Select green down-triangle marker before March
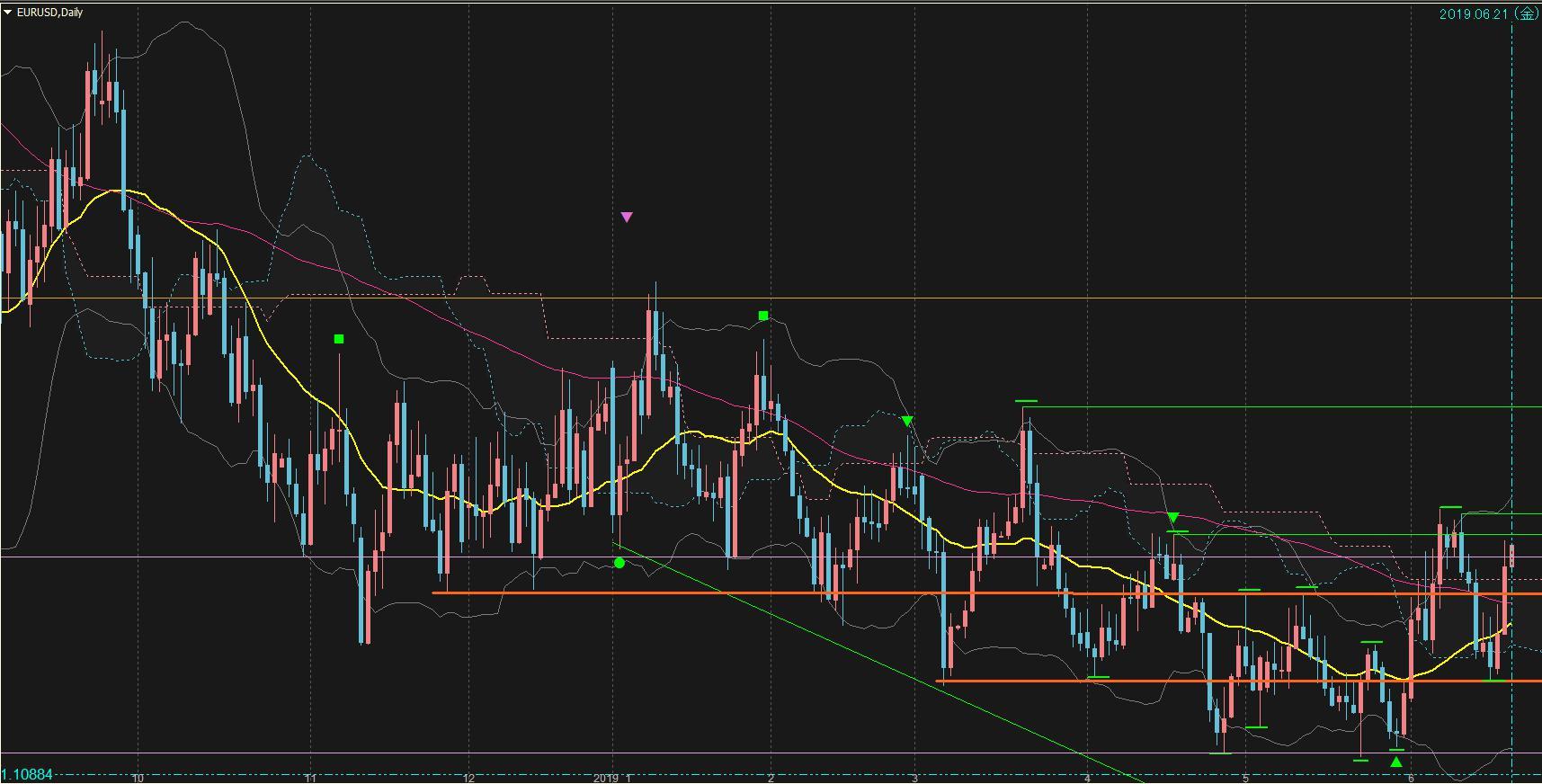Image resolution: width=1542 pixels, height=784 pixels. (x=907, y=421)
